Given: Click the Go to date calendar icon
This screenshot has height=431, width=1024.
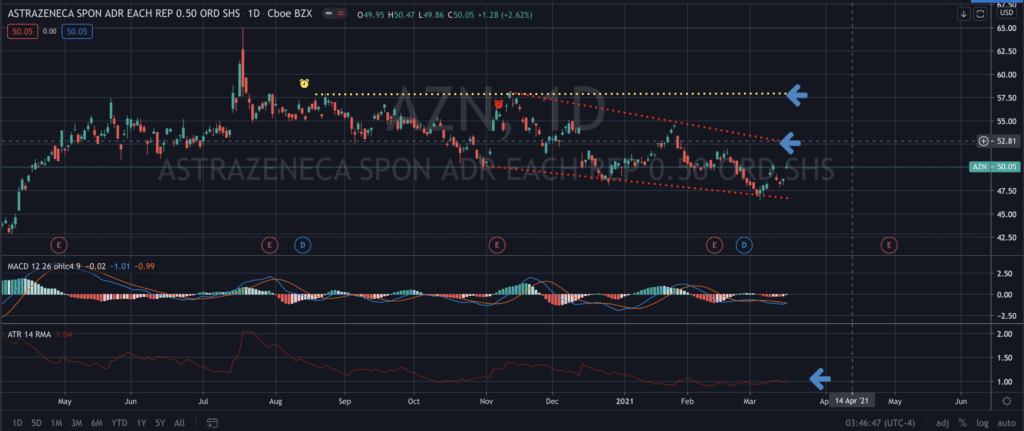Looking at the screenshot, I should click(213, 423).
